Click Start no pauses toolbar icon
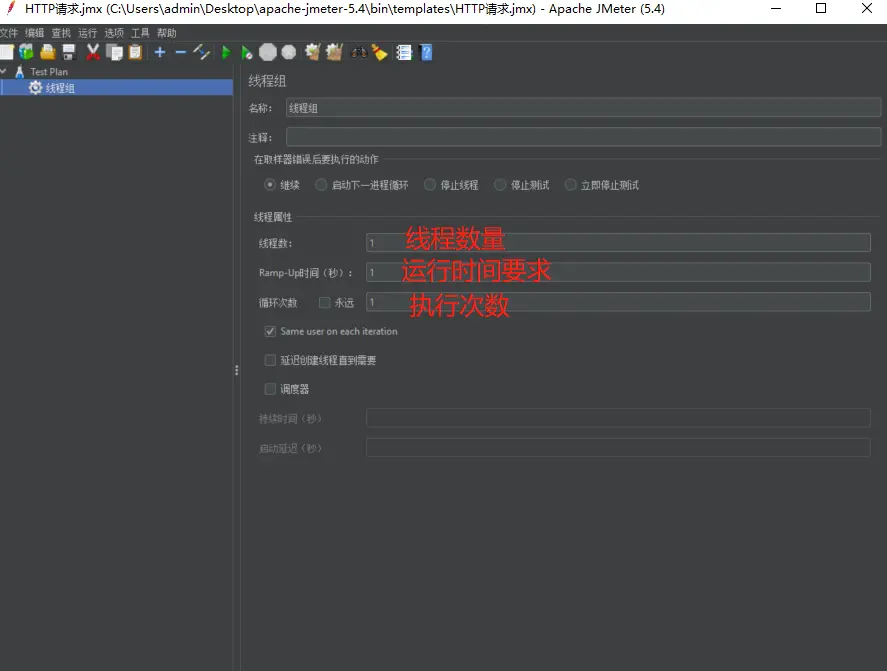The width and height of the screenshot is (887, 671). pos(246,52)
